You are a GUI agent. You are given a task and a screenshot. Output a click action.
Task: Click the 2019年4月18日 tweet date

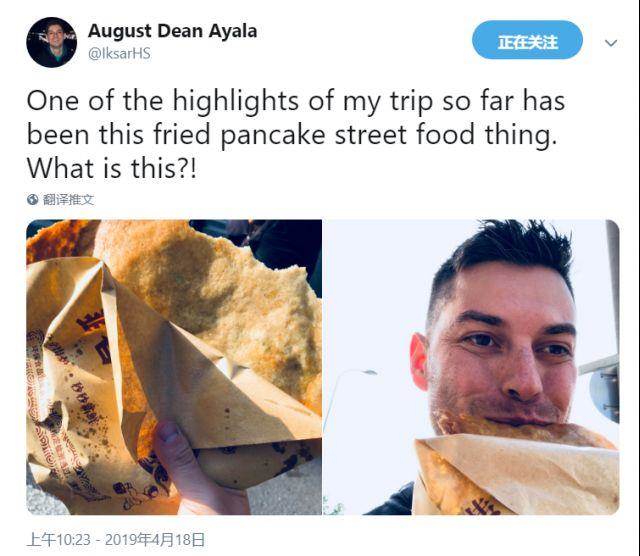[x=155, y=540]
